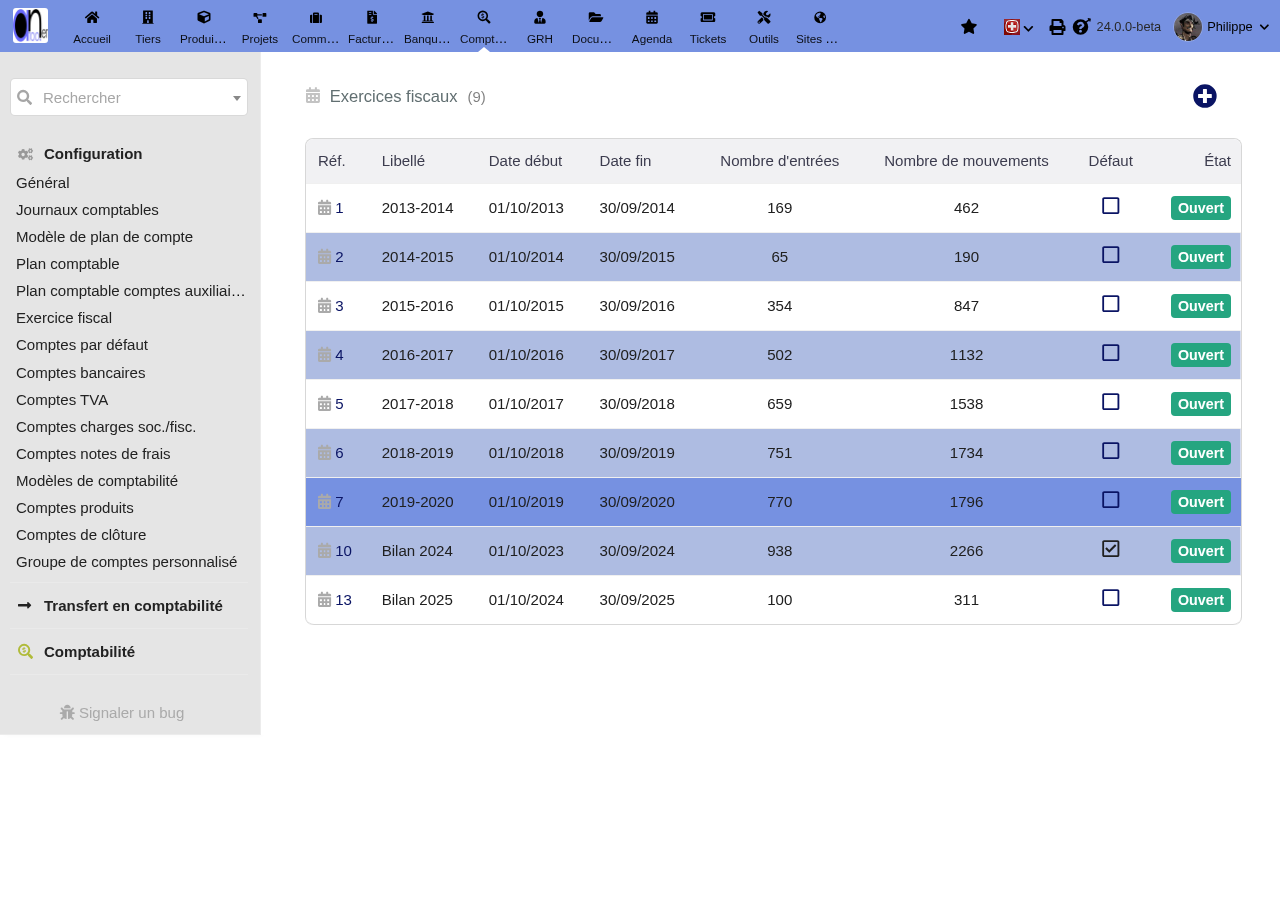Open the language flag dropdown

tap(1018, 27)
